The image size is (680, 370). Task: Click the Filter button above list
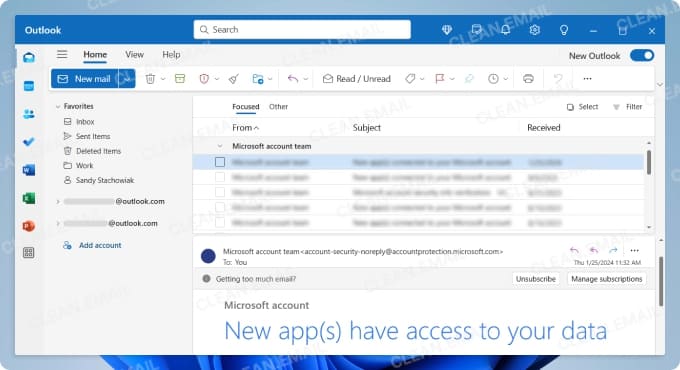point(628,107)
